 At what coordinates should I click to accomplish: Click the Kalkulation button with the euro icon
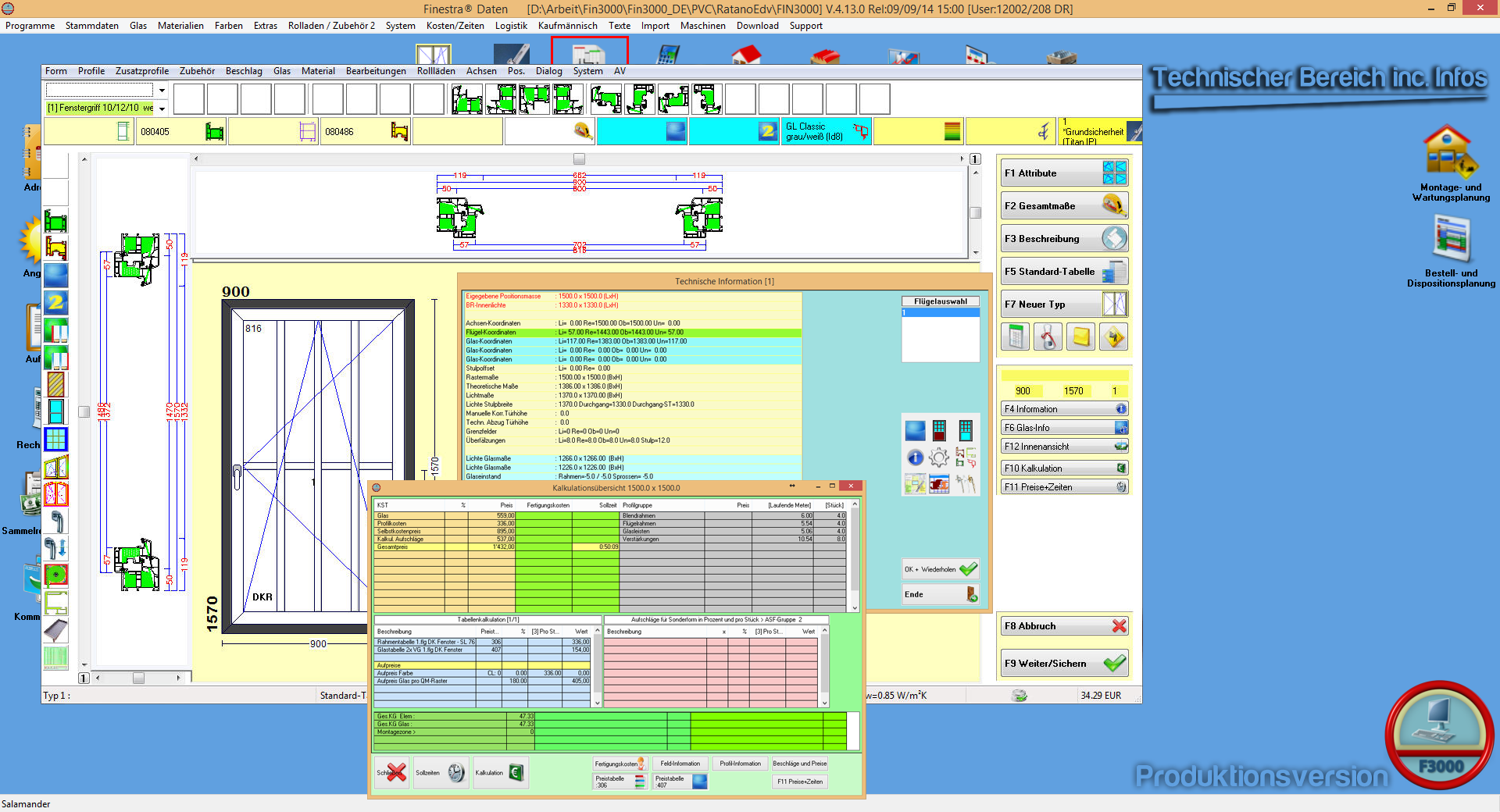[x=500, y=773]
